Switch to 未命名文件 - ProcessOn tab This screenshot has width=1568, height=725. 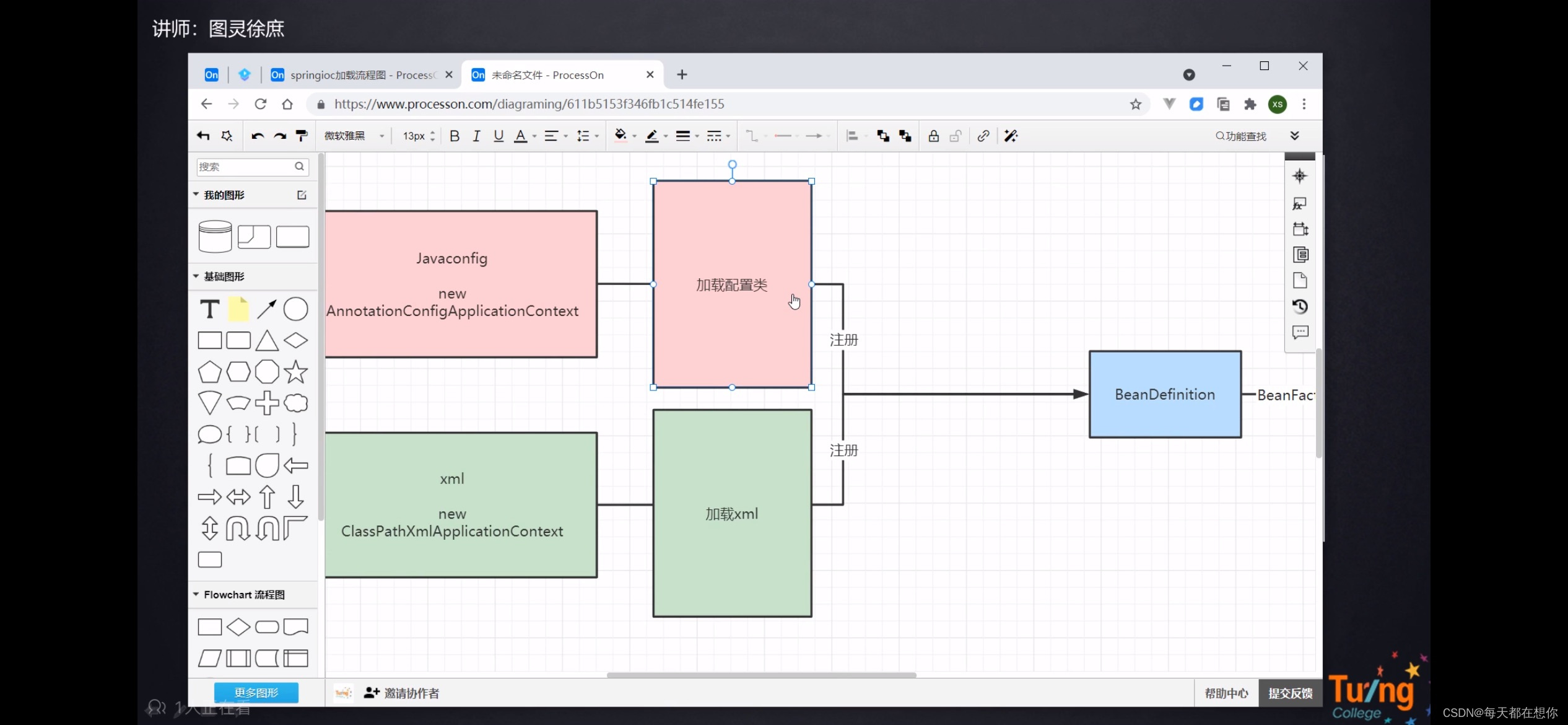pyautogui.click(x=562, y=75)
